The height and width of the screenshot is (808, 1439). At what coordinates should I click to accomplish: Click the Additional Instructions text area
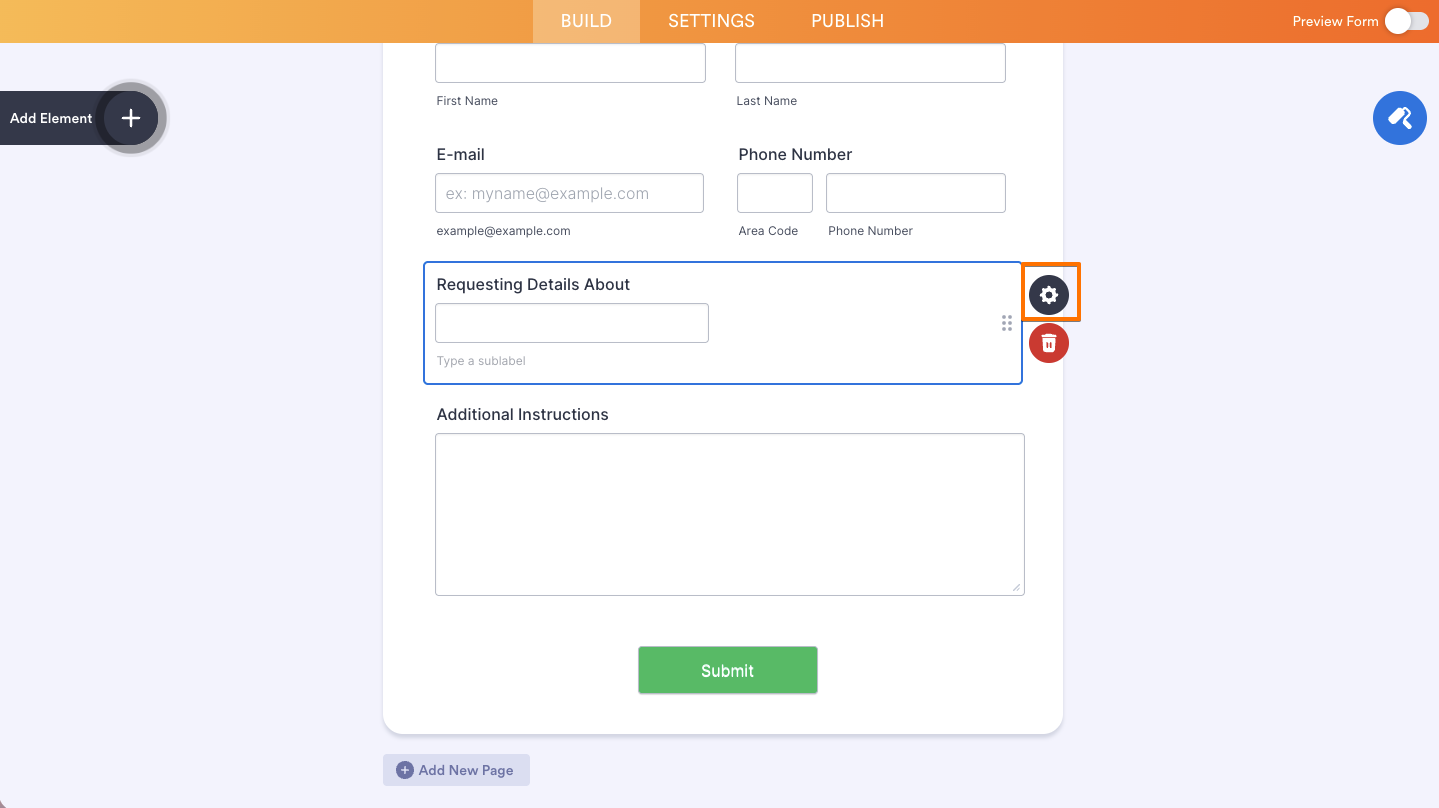click(729, 513)
